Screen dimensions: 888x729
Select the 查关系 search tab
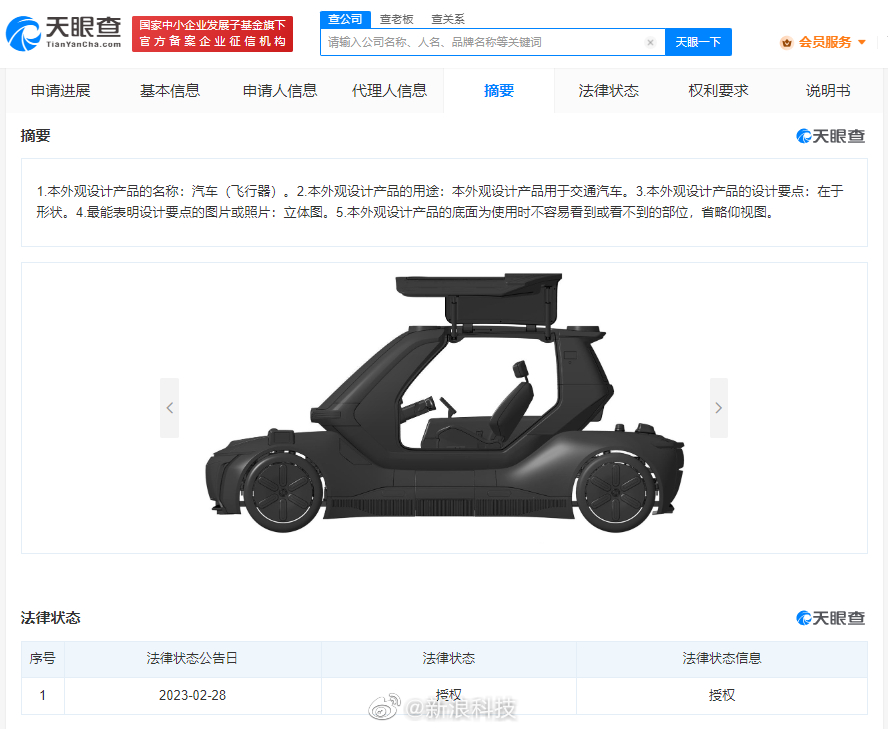click(x=447, y=19)
